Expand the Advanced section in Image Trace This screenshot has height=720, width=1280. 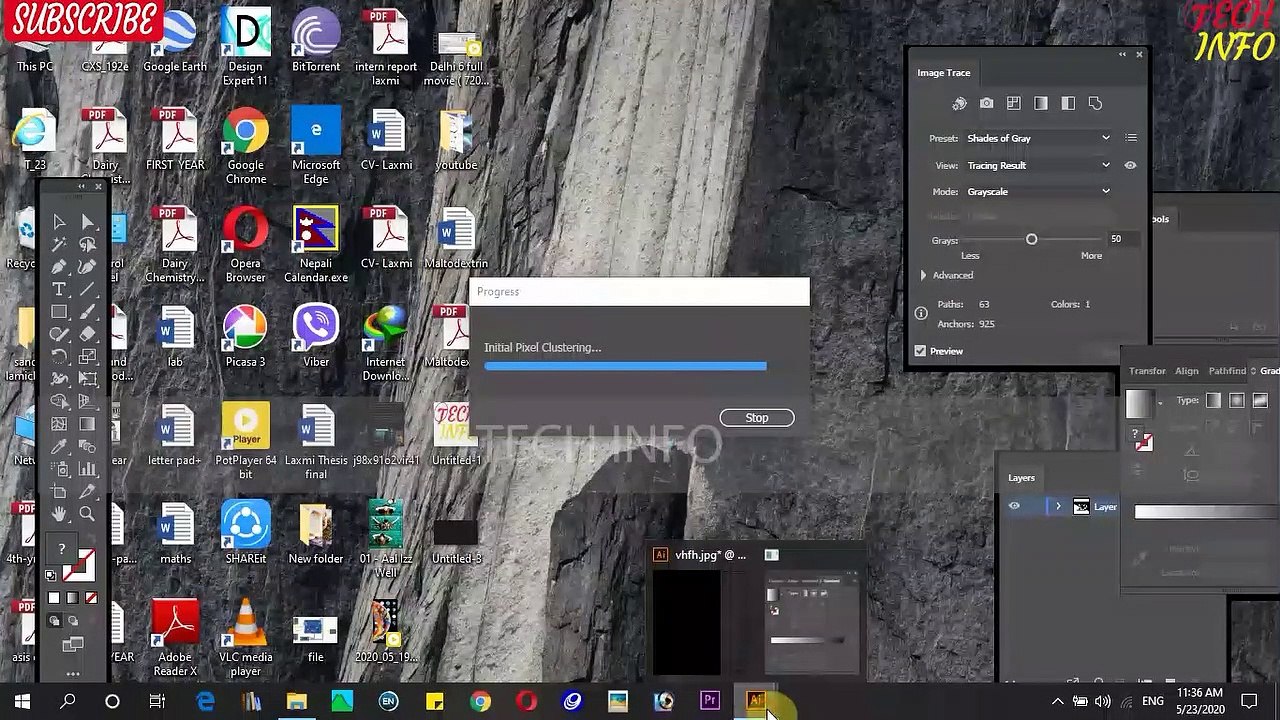924,275
